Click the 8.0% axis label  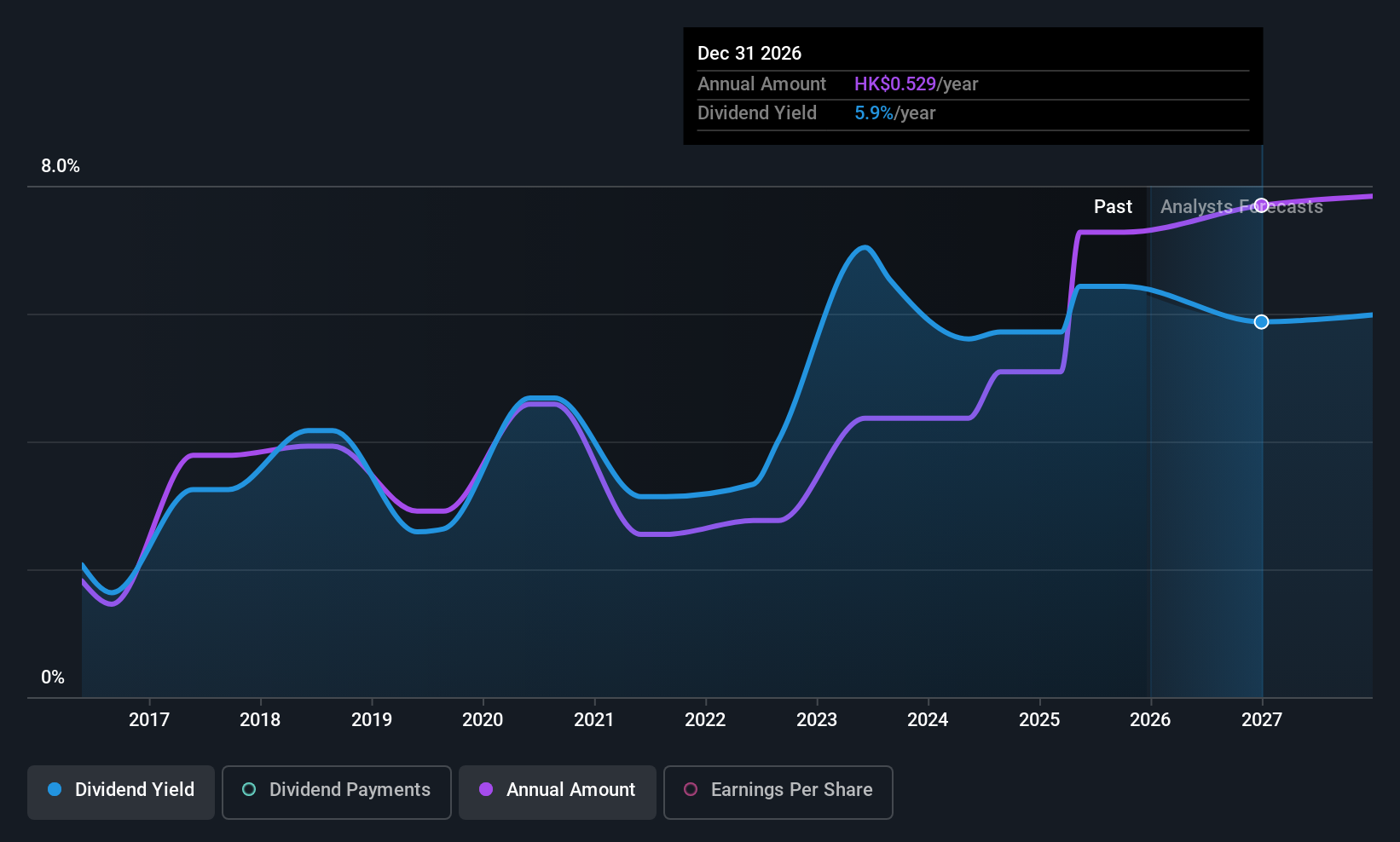61,166
